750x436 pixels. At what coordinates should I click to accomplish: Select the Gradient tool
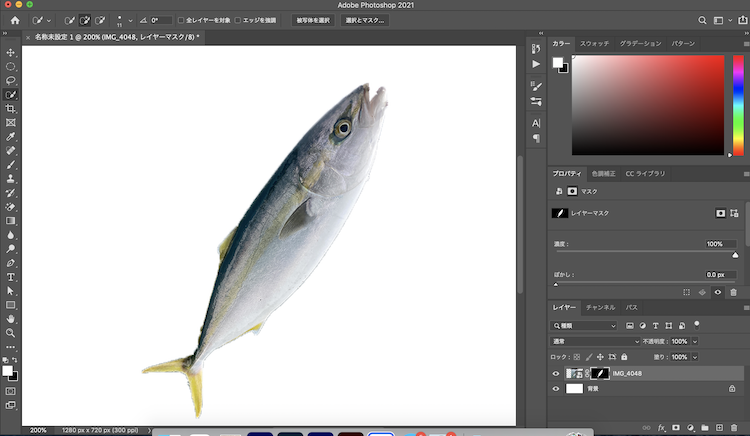pos(11,221)
